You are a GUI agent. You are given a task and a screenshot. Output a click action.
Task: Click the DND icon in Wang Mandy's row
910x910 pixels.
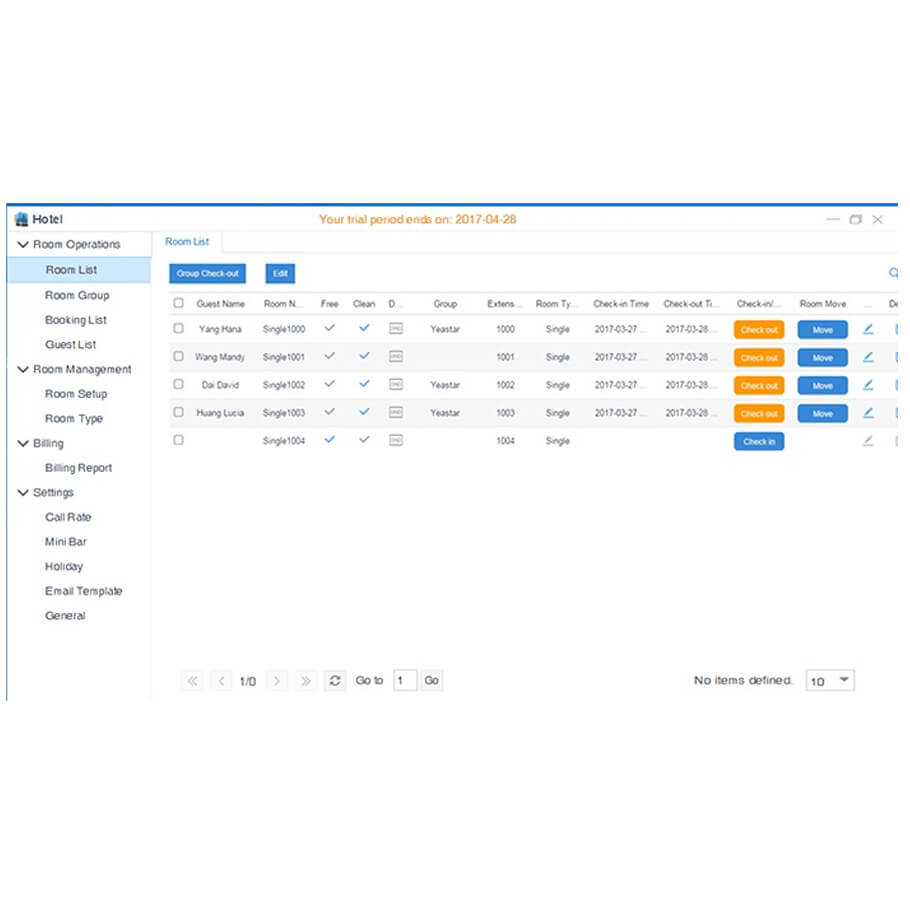coord(396,356)
